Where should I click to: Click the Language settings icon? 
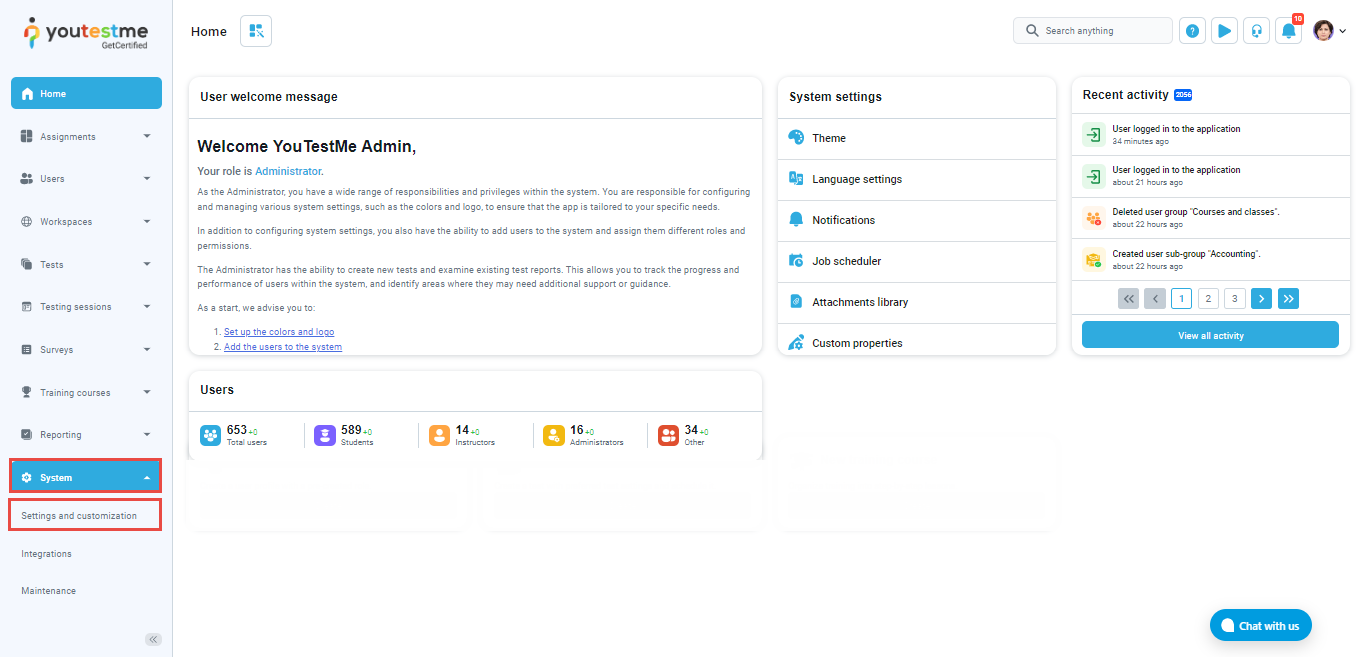tap(796, 179)
